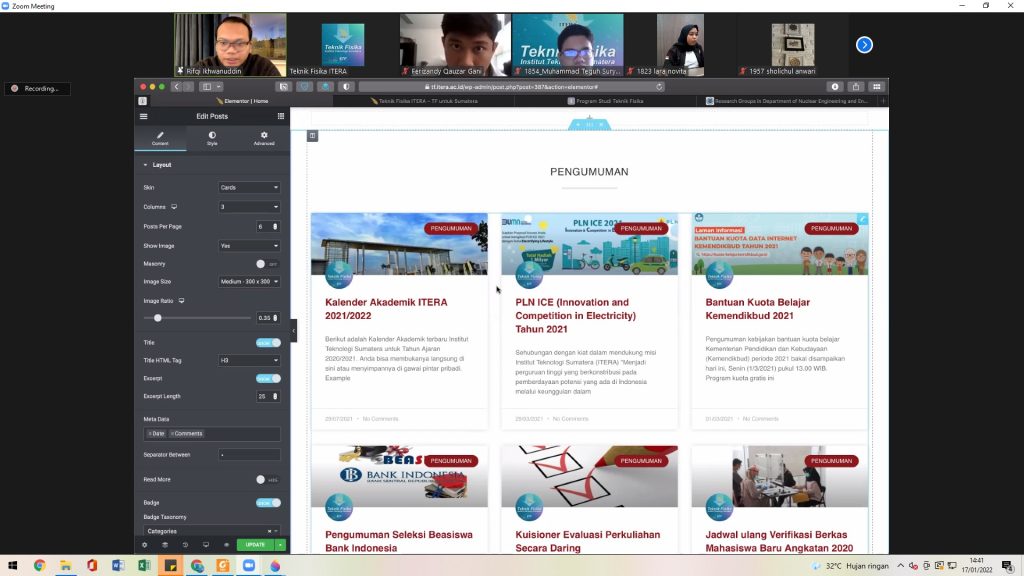
Task: Toggle the Title show switch
Action: [x=268, y=343]
